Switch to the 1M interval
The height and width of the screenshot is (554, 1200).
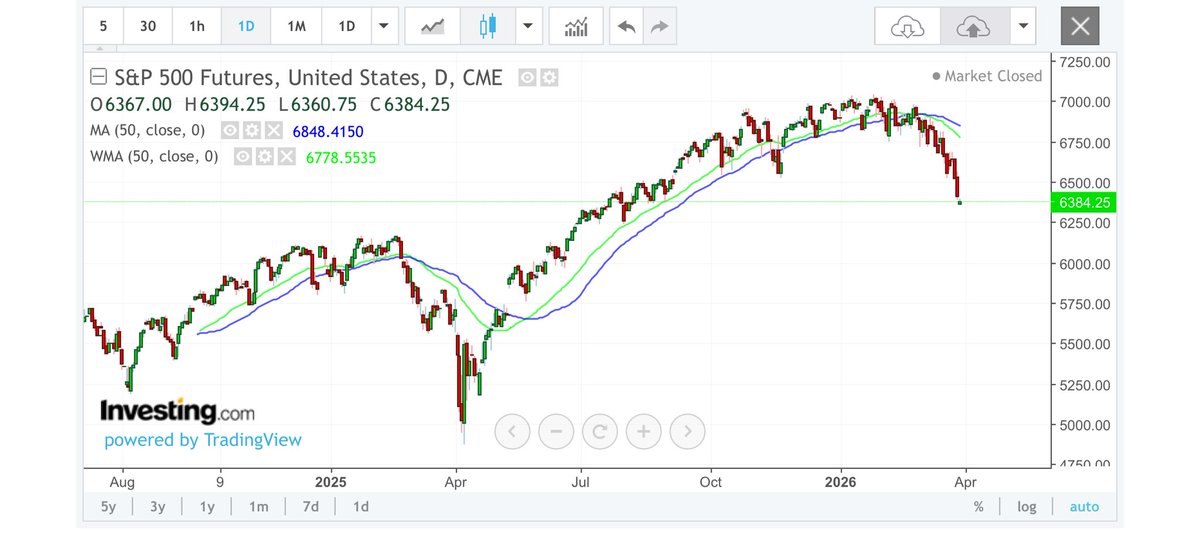296,26
